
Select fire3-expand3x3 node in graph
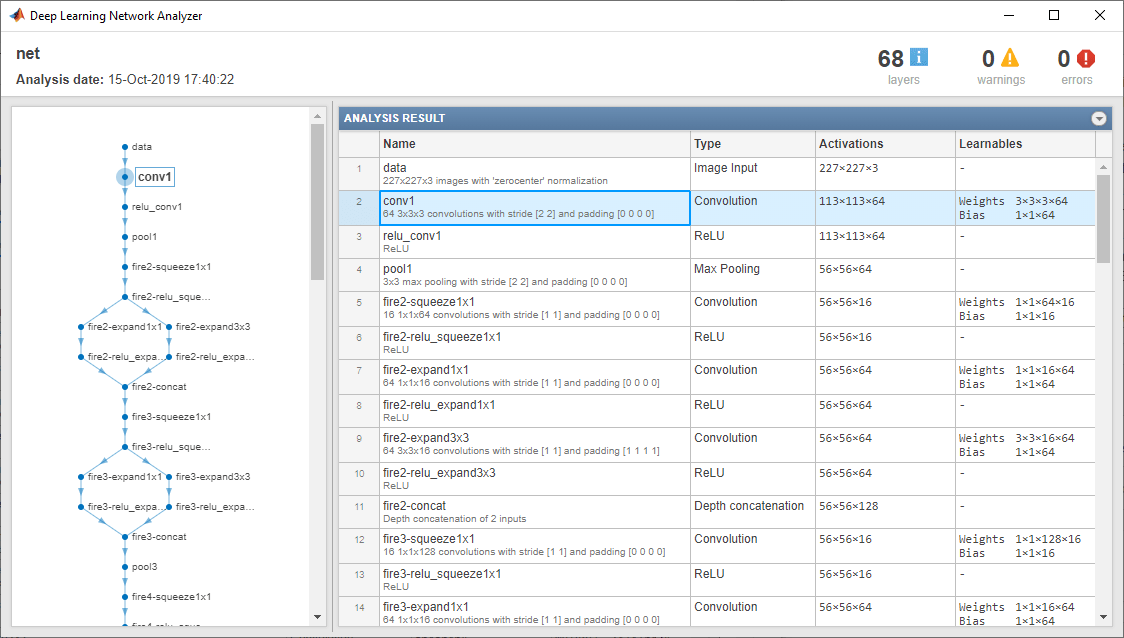(x=169, y=477)
